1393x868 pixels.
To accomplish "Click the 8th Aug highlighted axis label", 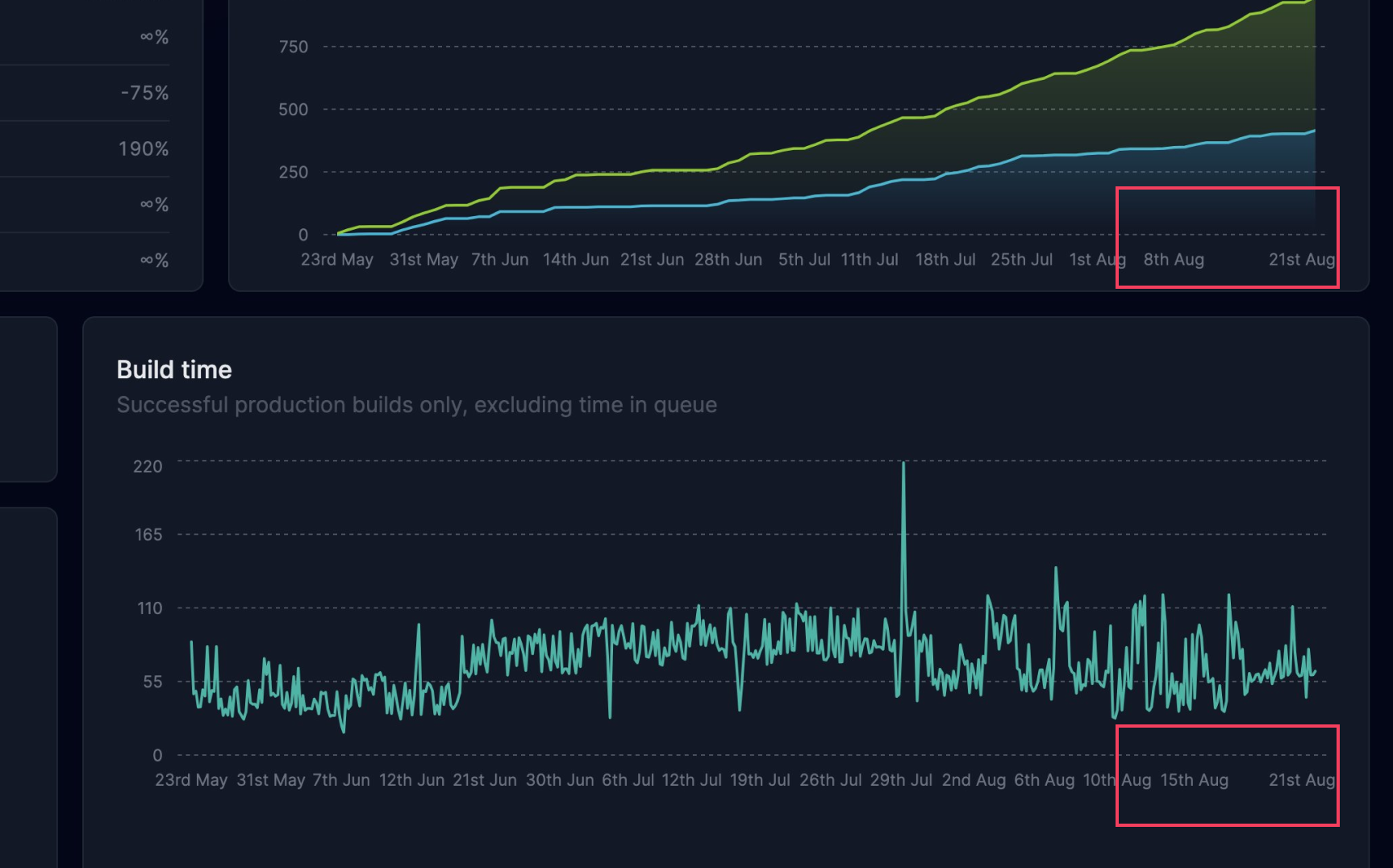I will (1174, 259).
